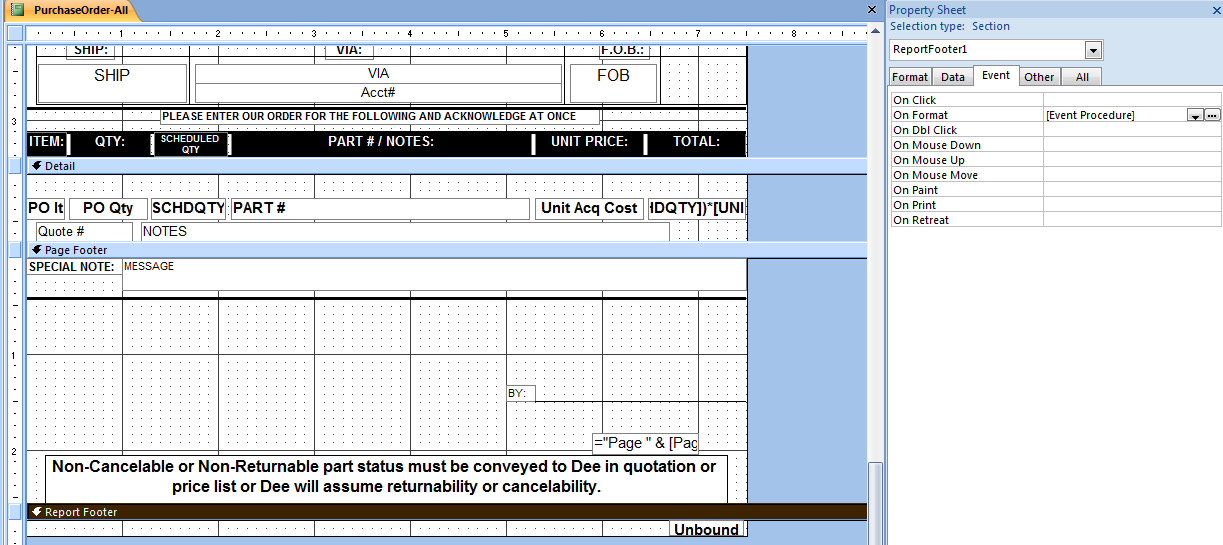This screenshot has width=1223, height=545.
Task: Select the PurchaseOrder-All document tab
Action: point(71,10)
